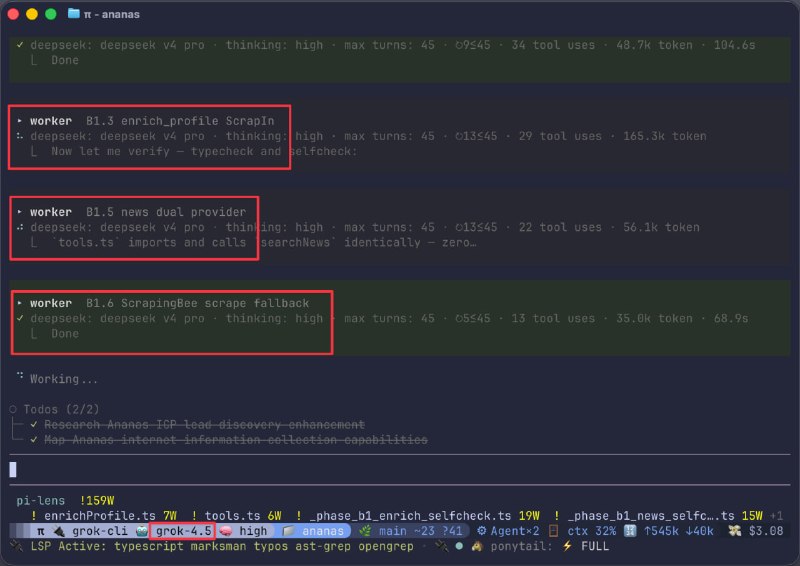Click the robot icon before 'grok-4.5'

pos(142,531)
